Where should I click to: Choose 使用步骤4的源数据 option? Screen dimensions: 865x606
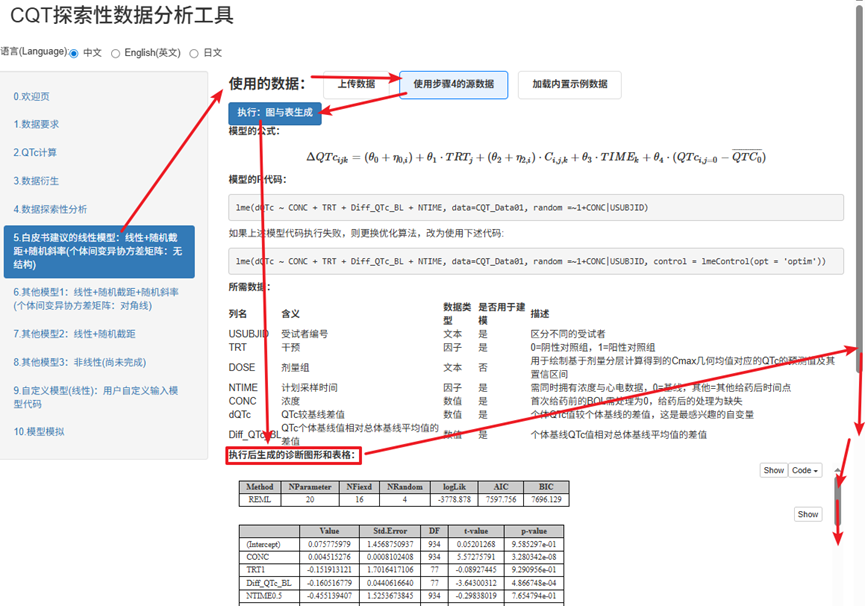tap(453, 85)
